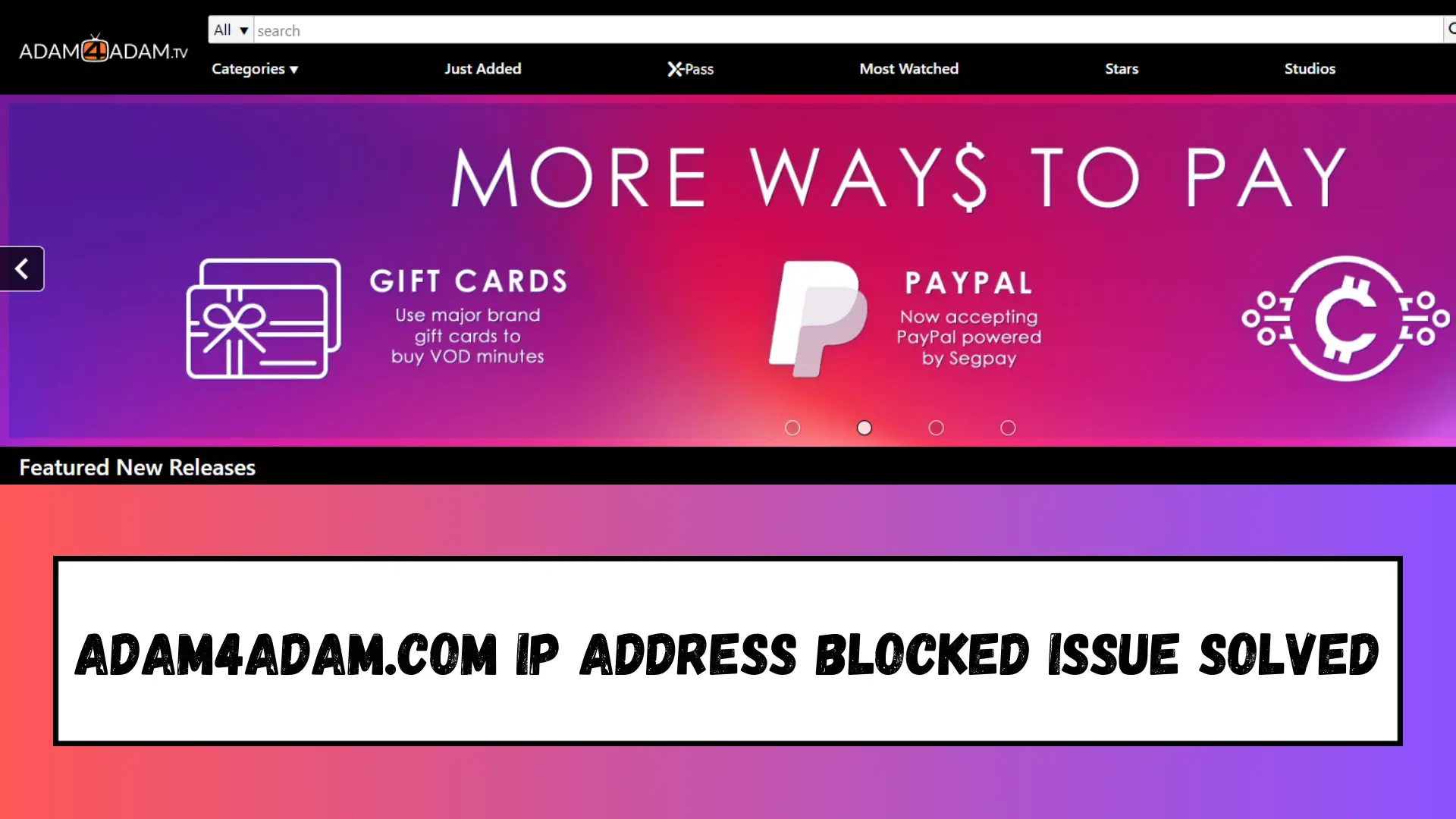Image resolution: width=1456 pixels, height=819 pixels.
Task: Select the third carousel indicator dot
Action: (936, 427)
